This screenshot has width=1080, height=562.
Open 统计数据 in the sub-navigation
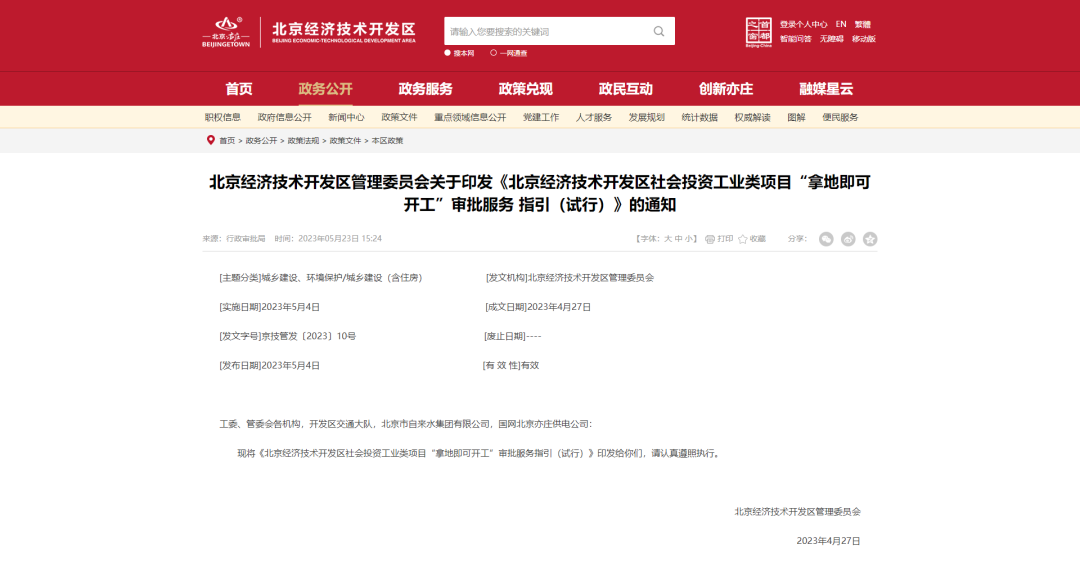click(x=700, y=117)
